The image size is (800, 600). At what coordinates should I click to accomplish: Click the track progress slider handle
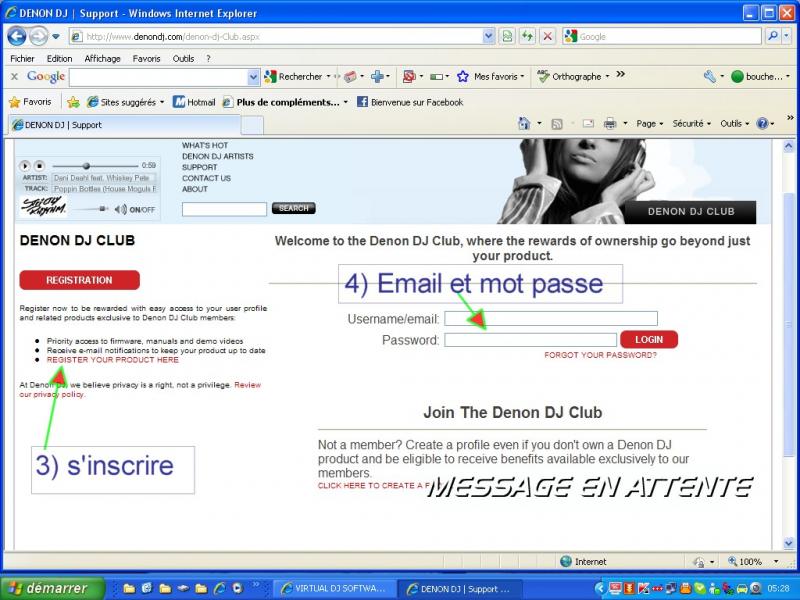pos(86,166)
